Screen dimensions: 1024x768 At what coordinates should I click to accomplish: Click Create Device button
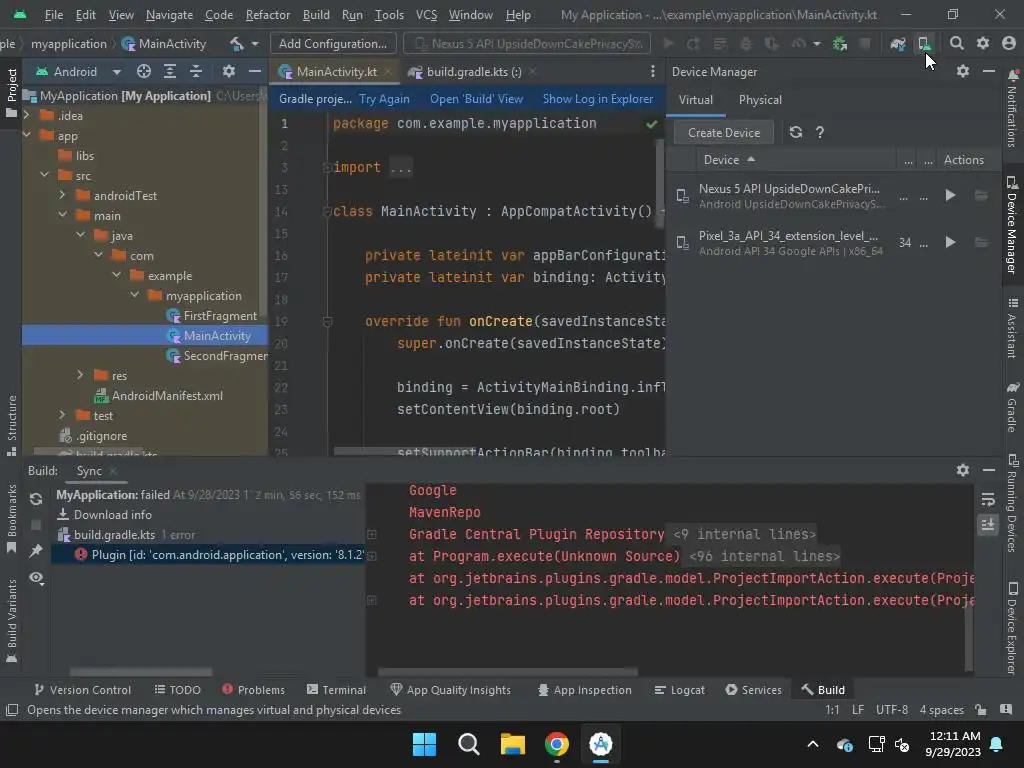point(724,133)
